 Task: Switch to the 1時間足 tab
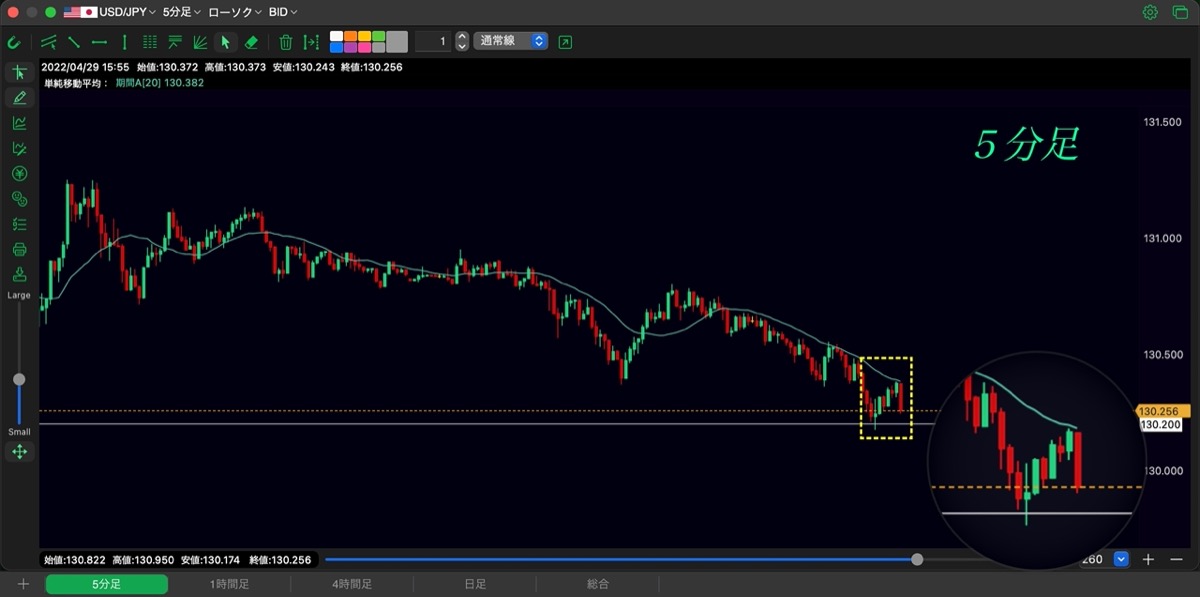tap(229, 584)
